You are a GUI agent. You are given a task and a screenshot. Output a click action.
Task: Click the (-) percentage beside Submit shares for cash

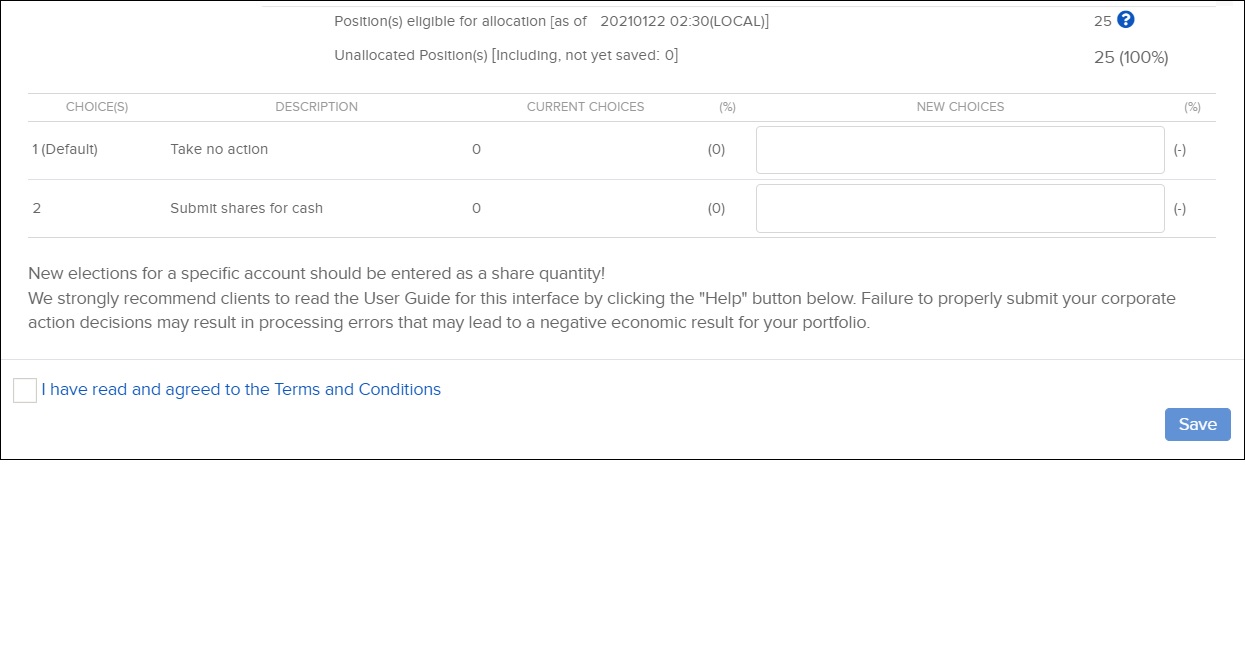coord(1179,209)
